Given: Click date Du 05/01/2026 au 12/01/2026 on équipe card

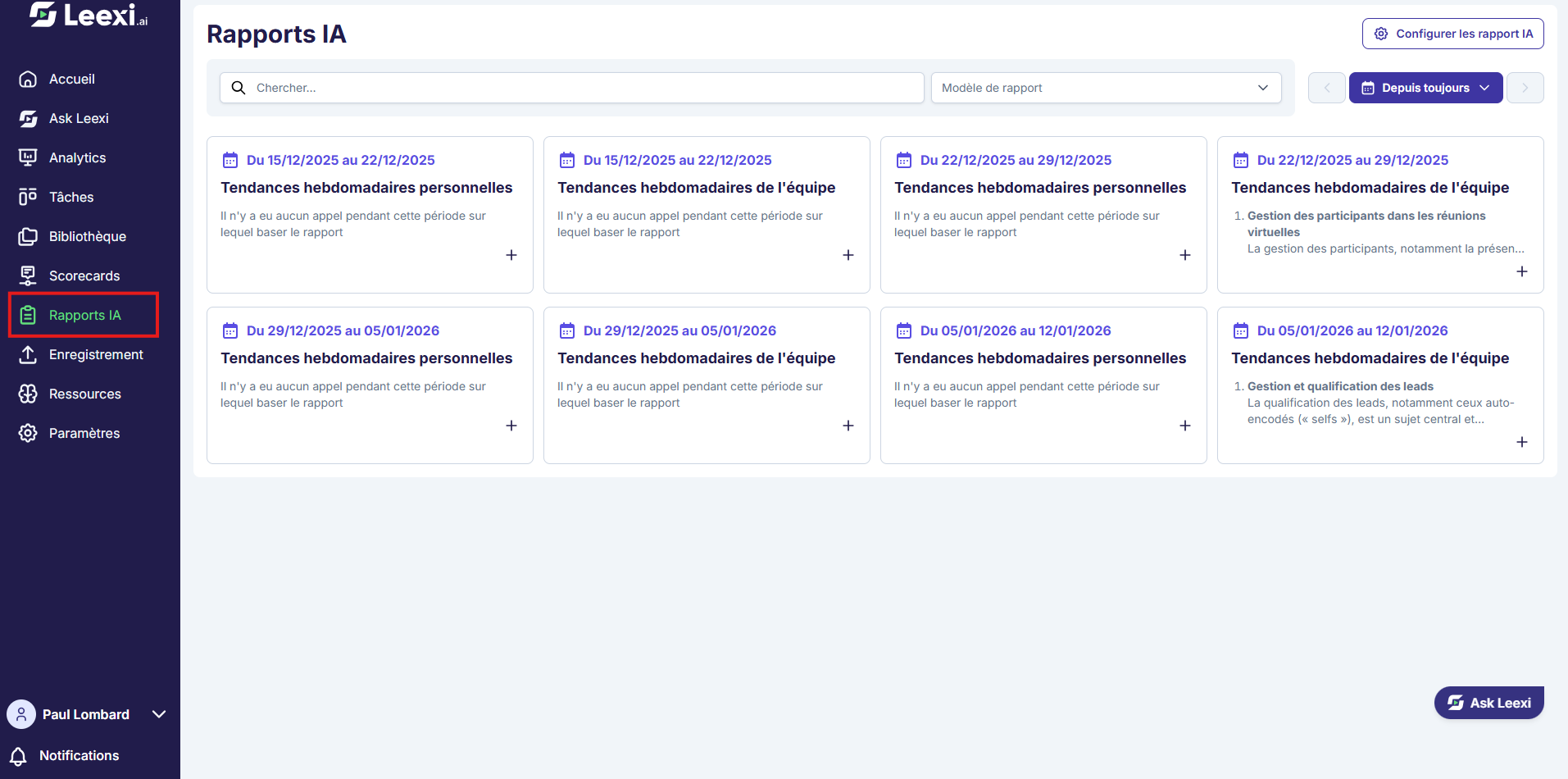Looking at the screenshot, I should click(1352, 330).
